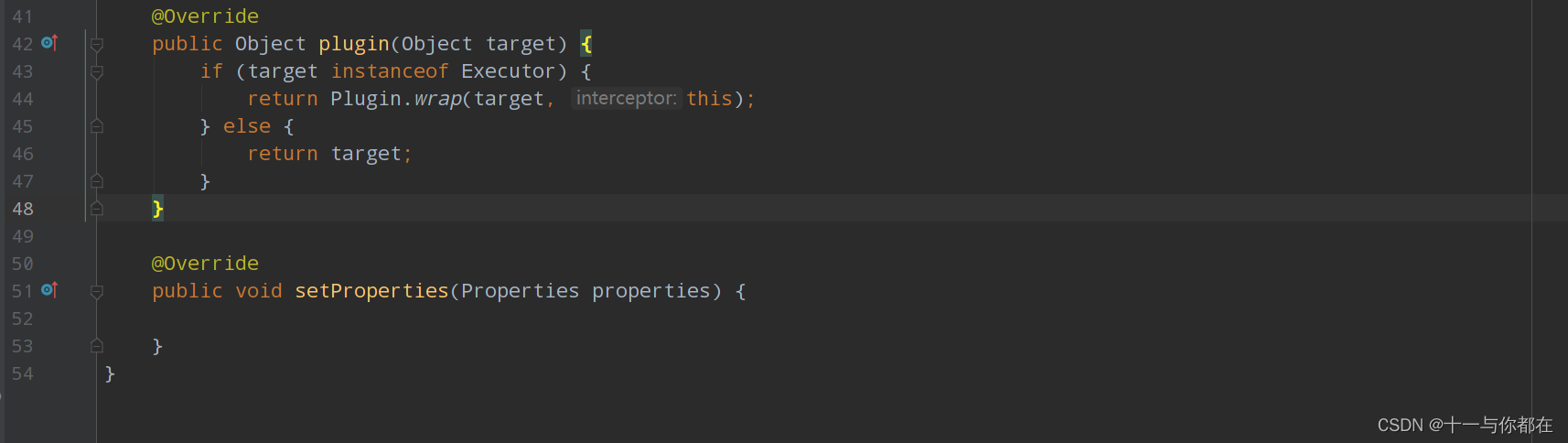Click the Properties type in setProperties signature

coord(520,291)
